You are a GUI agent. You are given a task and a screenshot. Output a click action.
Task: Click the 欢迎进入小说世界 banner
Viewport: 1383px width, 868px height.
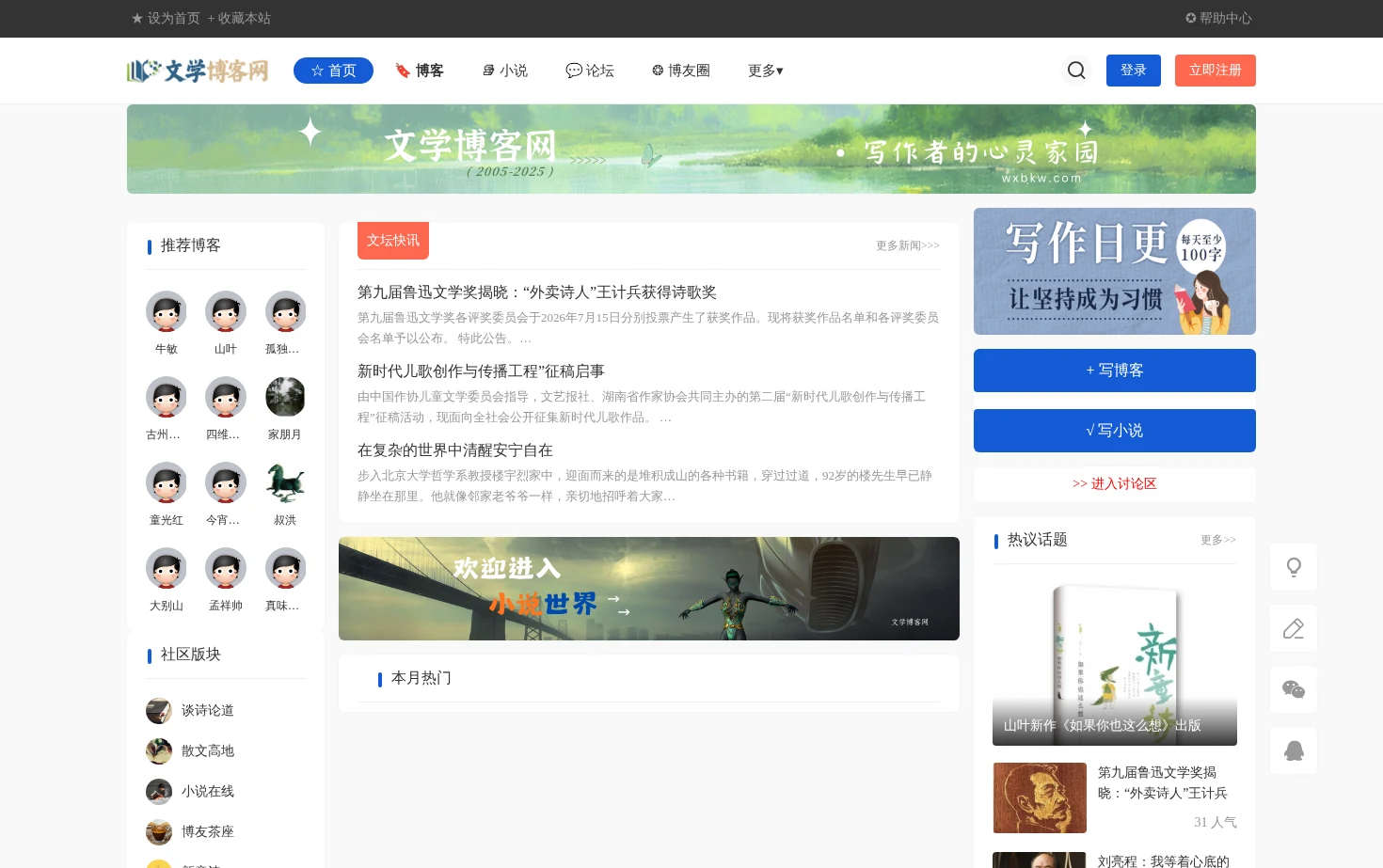(x=649, y=589)
